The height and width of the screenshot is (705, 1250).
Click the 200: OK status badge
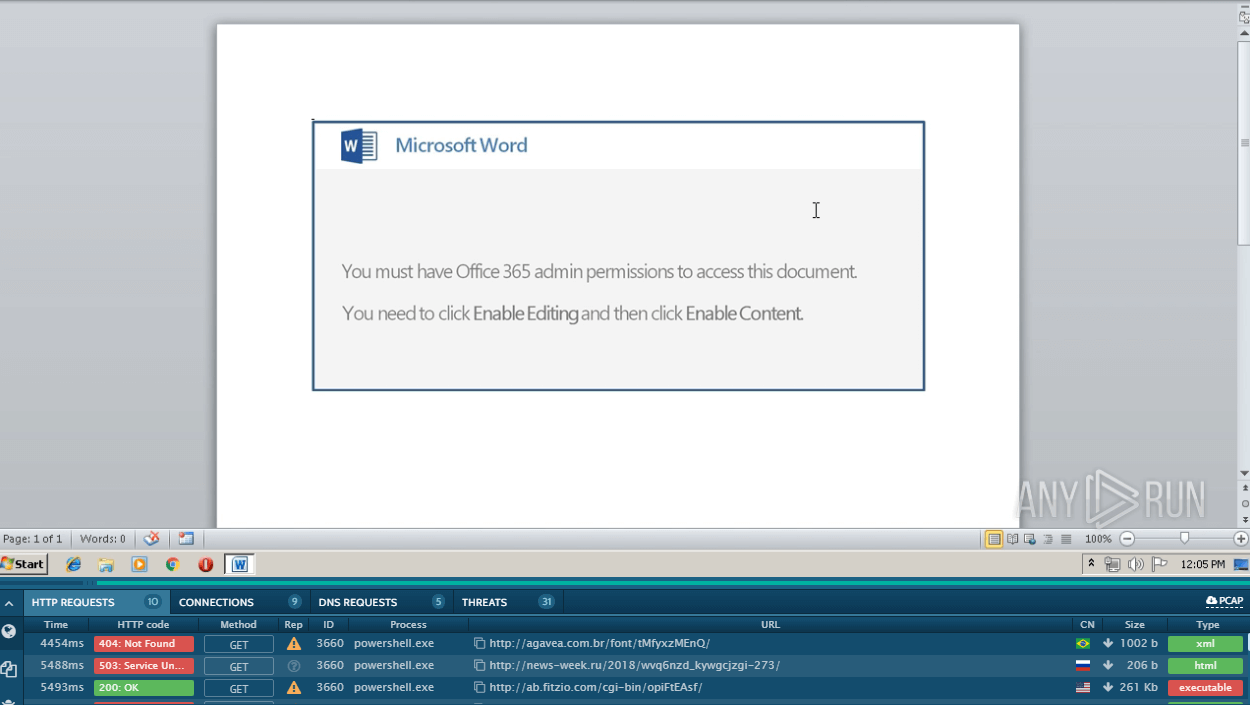(143, 688)
